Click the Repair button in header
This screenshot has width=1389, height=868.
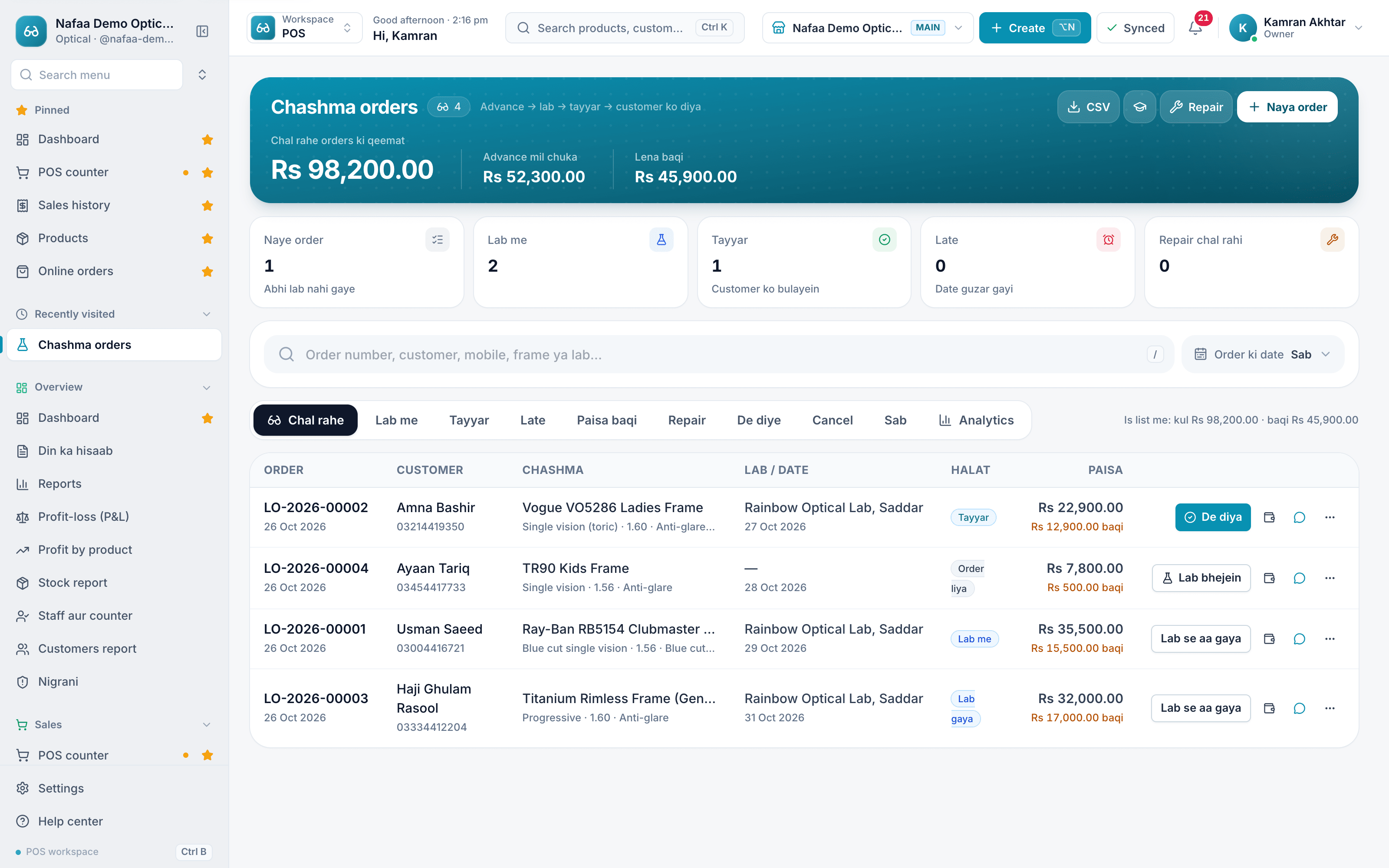1195,107
